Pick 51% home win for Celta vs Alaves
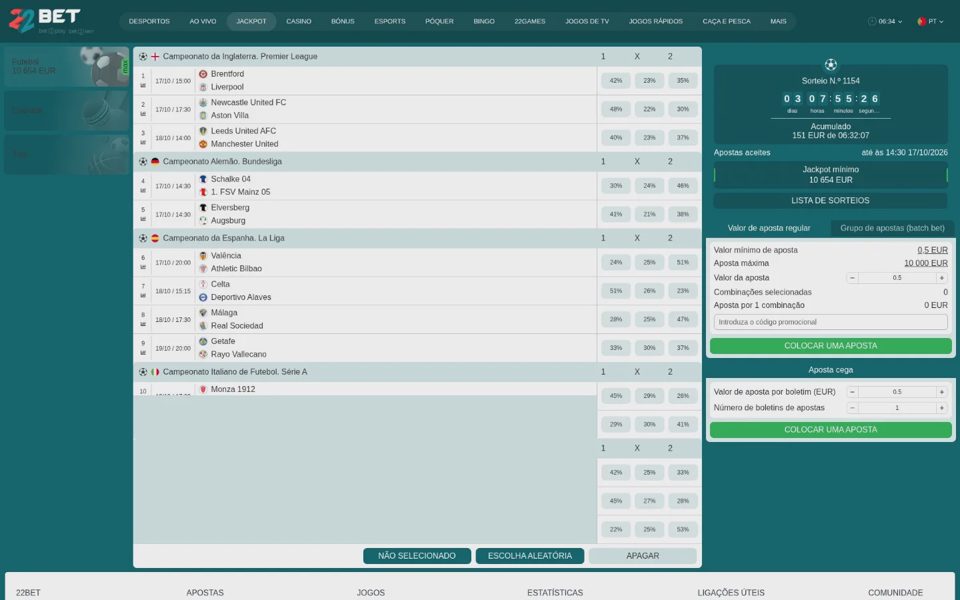960x600 pixels. (616, 291)
